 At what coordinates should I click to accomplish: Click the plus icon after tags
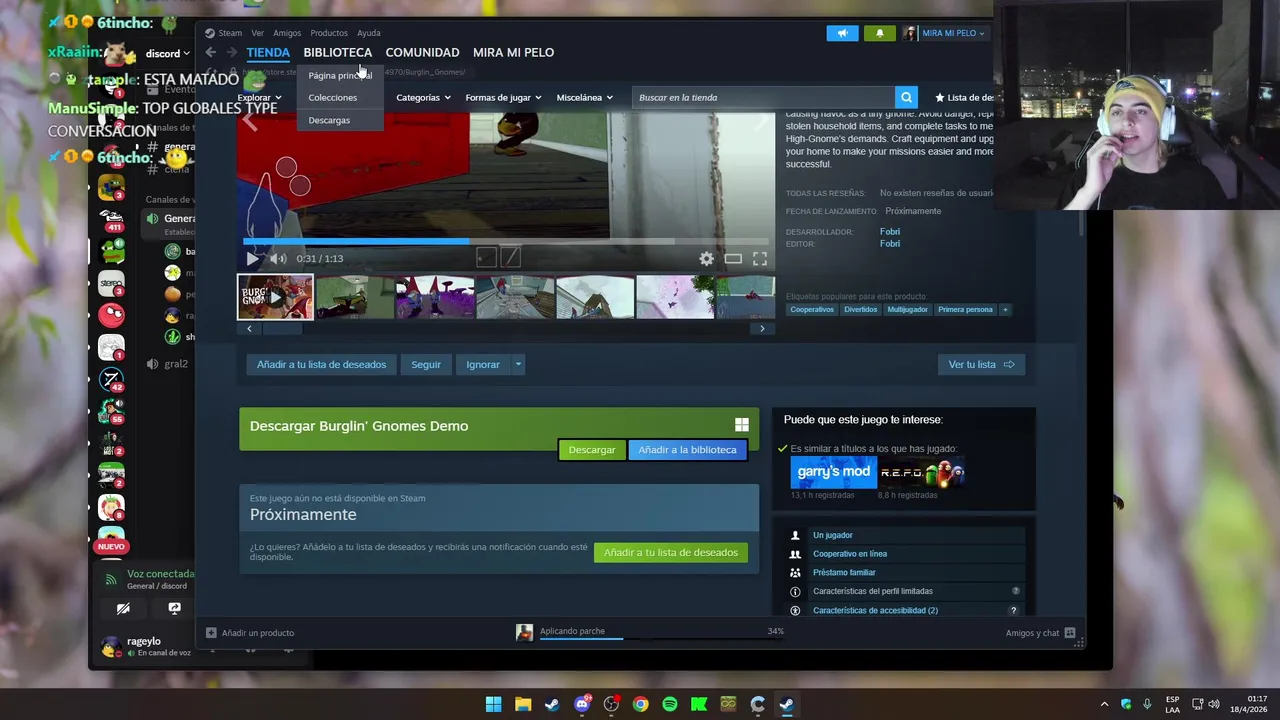pos(1005,310)
